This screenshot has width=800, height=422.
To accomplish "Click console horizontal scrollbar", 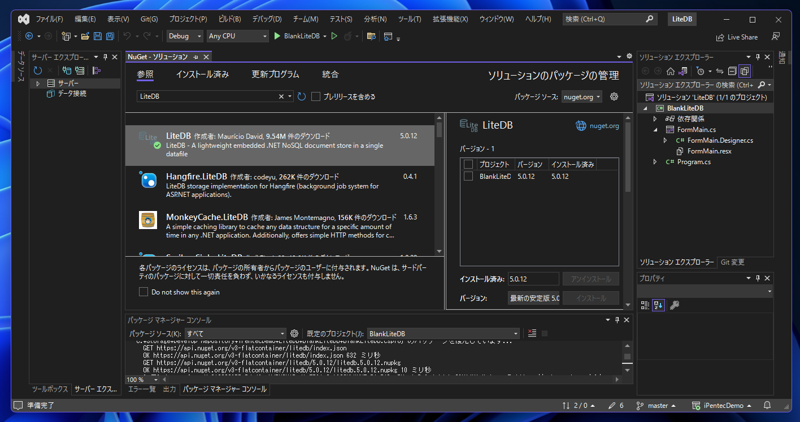I will pos(391,380).
